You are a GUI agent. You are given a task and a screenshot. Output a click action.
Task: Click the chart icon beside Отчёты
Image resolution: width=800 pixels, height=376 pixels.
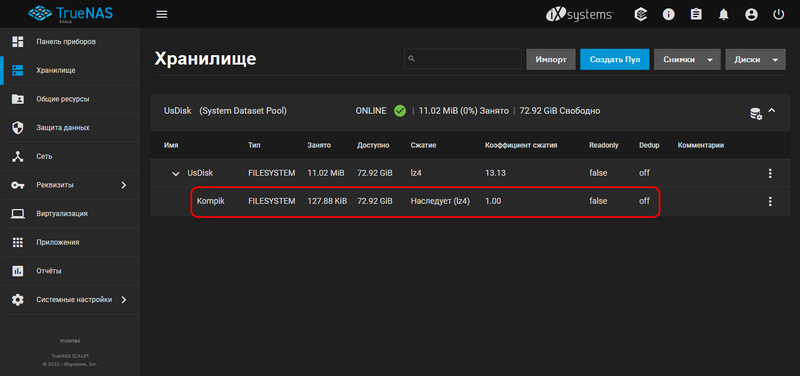[x=18, y=271]
